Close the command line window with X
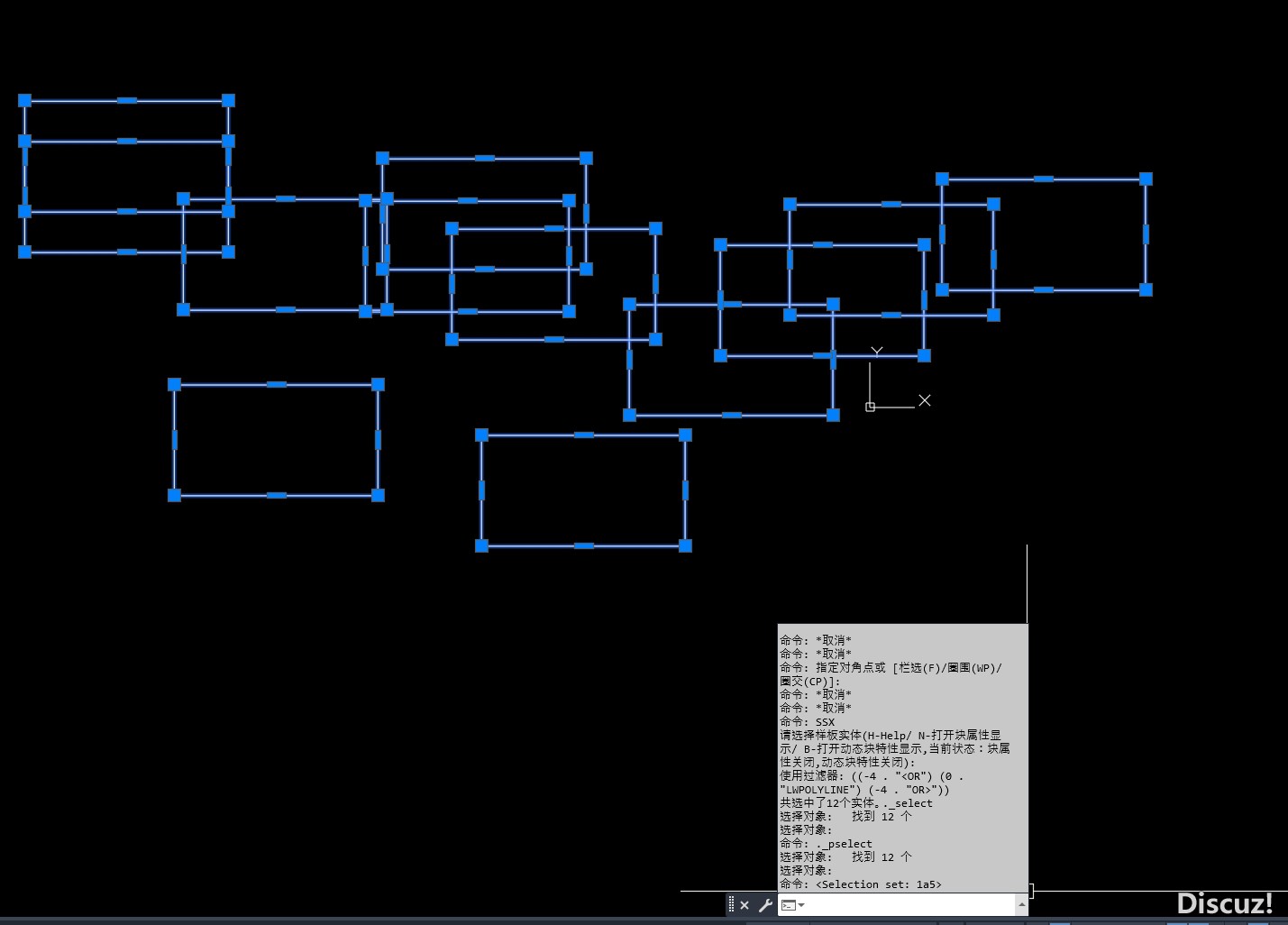The width and height of the screenshot is (1288, 925). tap(744, 905)
